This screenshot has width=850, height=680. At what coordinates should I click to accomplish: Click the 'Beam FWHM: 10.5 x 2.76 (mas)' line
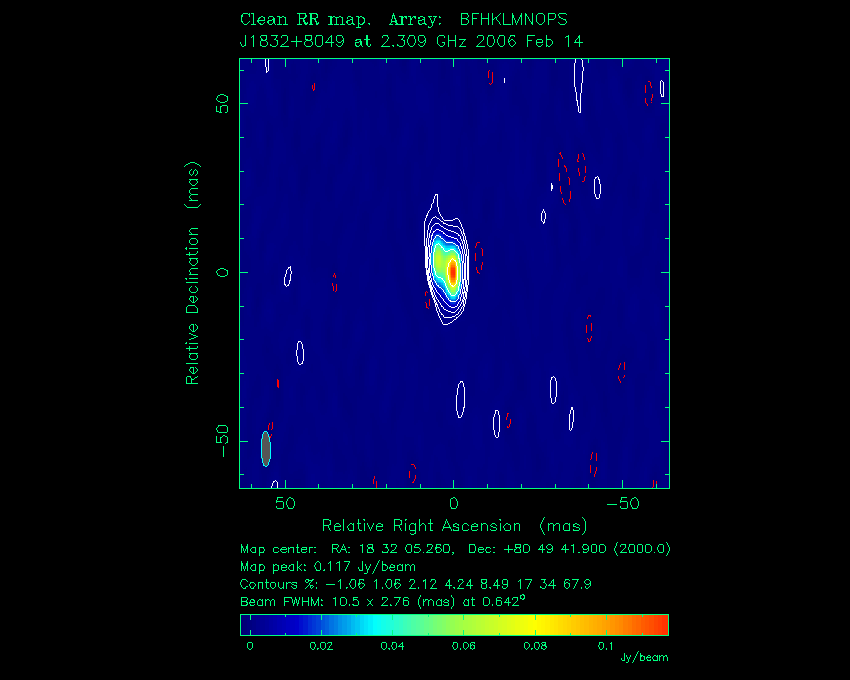[x=383, y=601]
